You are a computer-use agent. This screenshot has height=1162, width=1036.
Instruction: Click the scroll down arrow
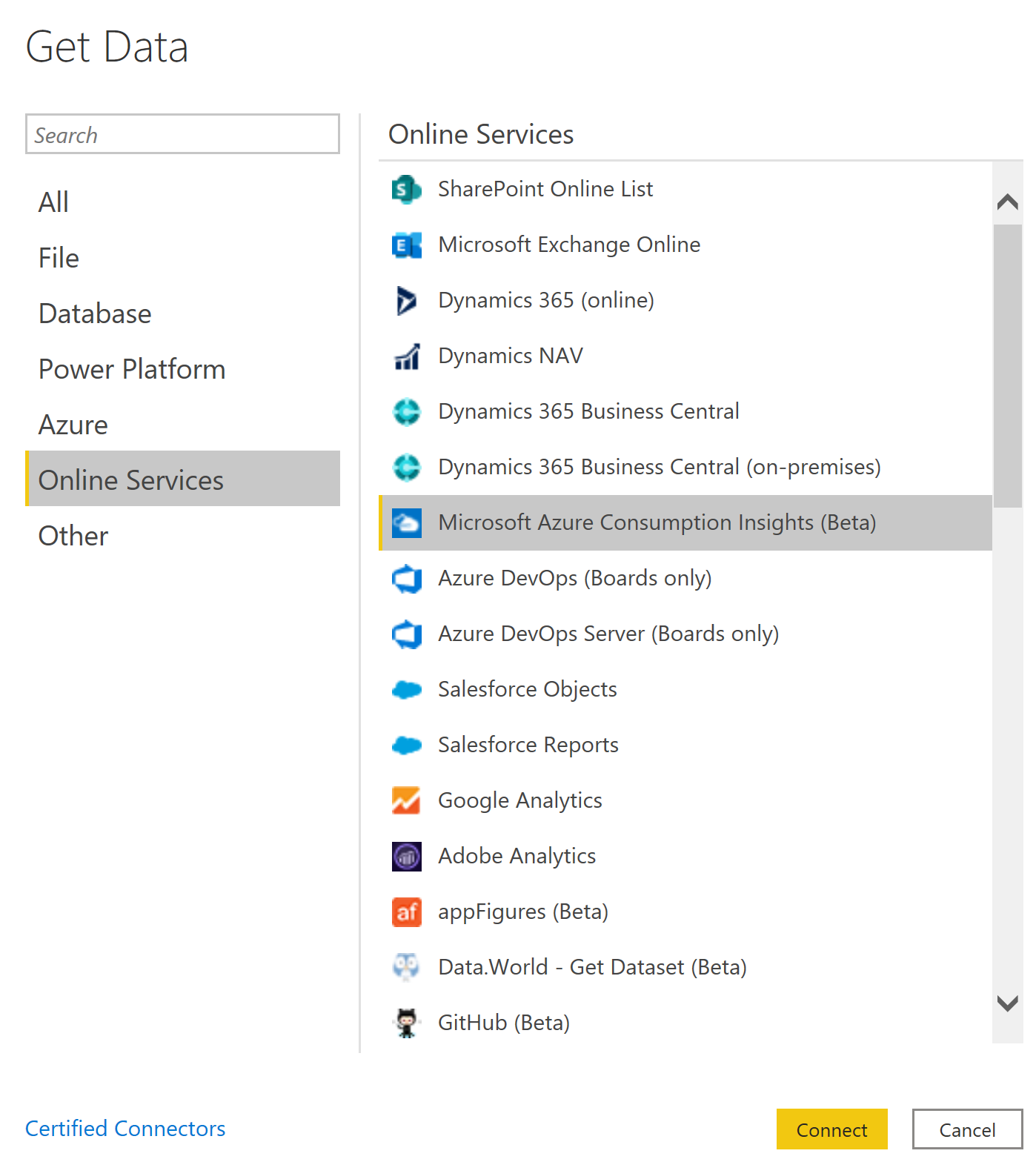(x=1008, y=1003)
